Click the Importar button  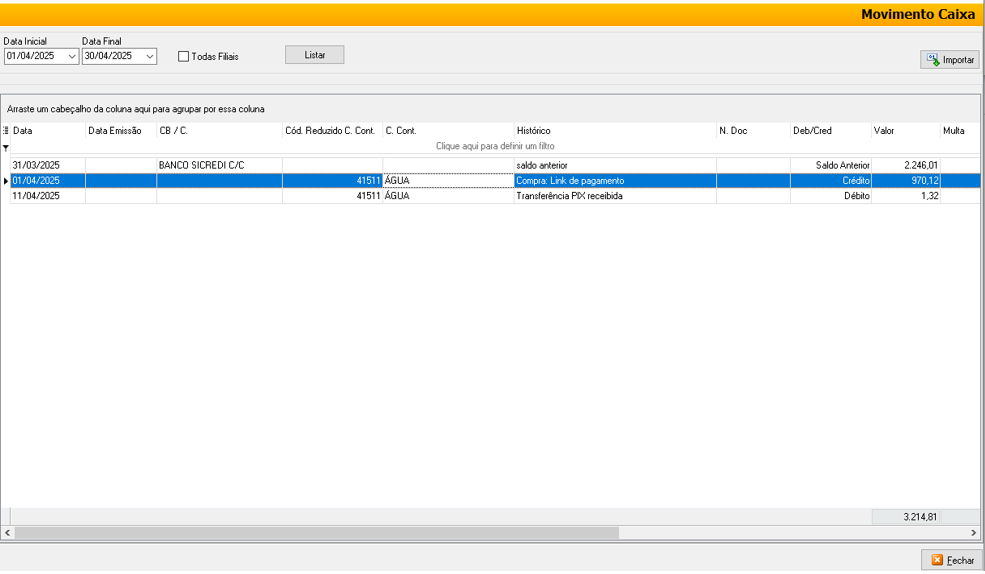click(x=949, y=60)
